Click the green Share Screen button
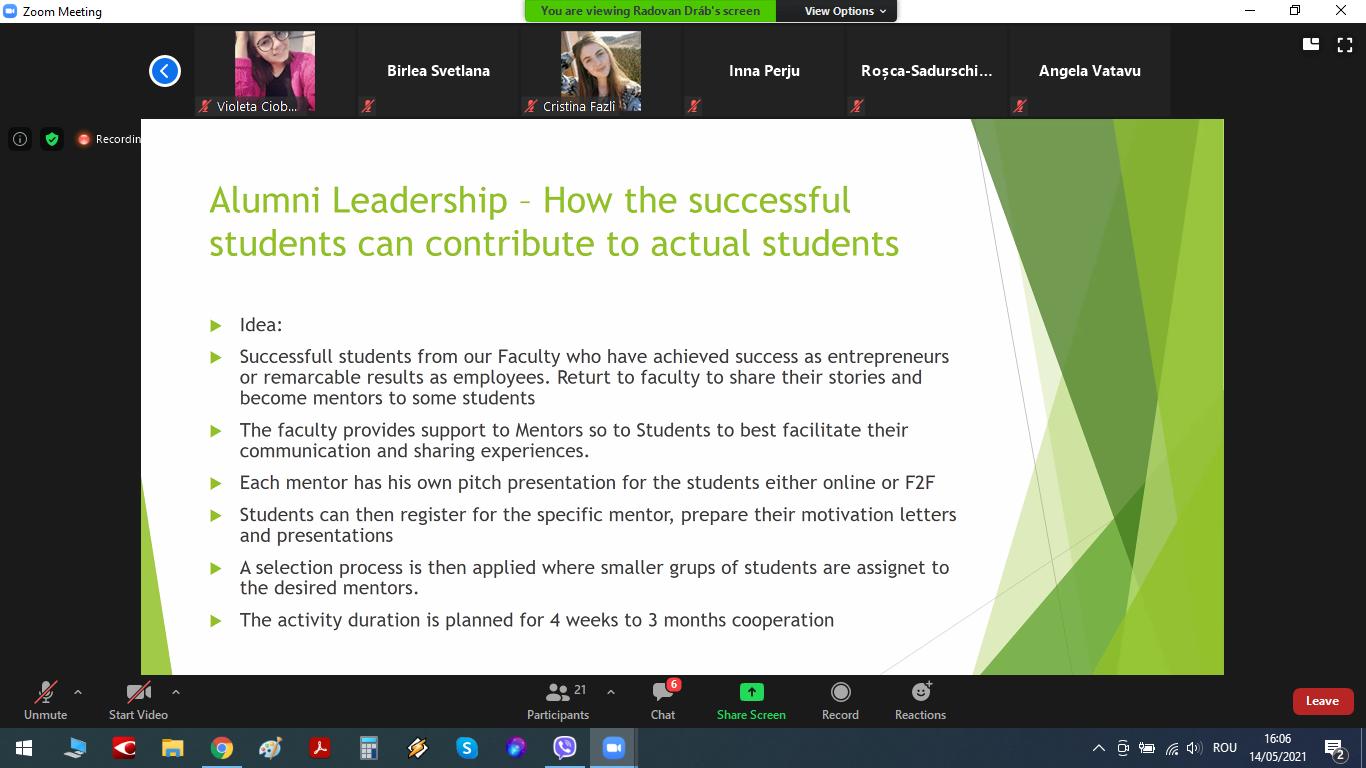Image resolution: width=1366 pixels, height=768 pixels. tap(751, 701)
